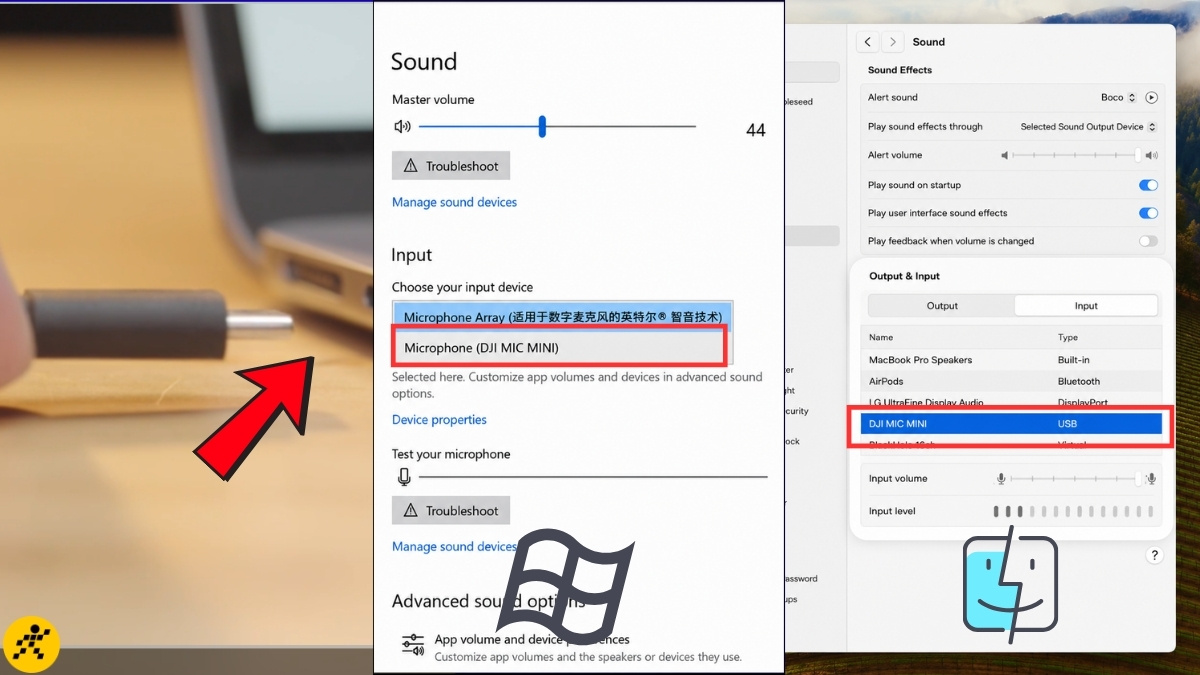Adjust the macOS Alert volume slider
The image size is (1200, 675).
point(1076,155)
